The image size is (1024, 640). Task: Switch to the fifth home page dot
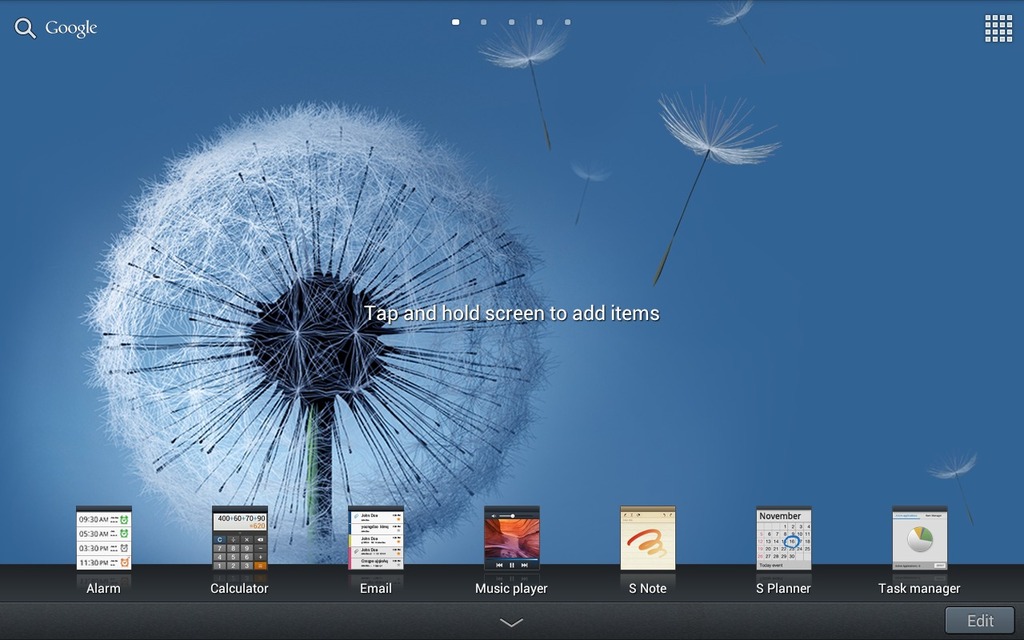click(568, 21)
